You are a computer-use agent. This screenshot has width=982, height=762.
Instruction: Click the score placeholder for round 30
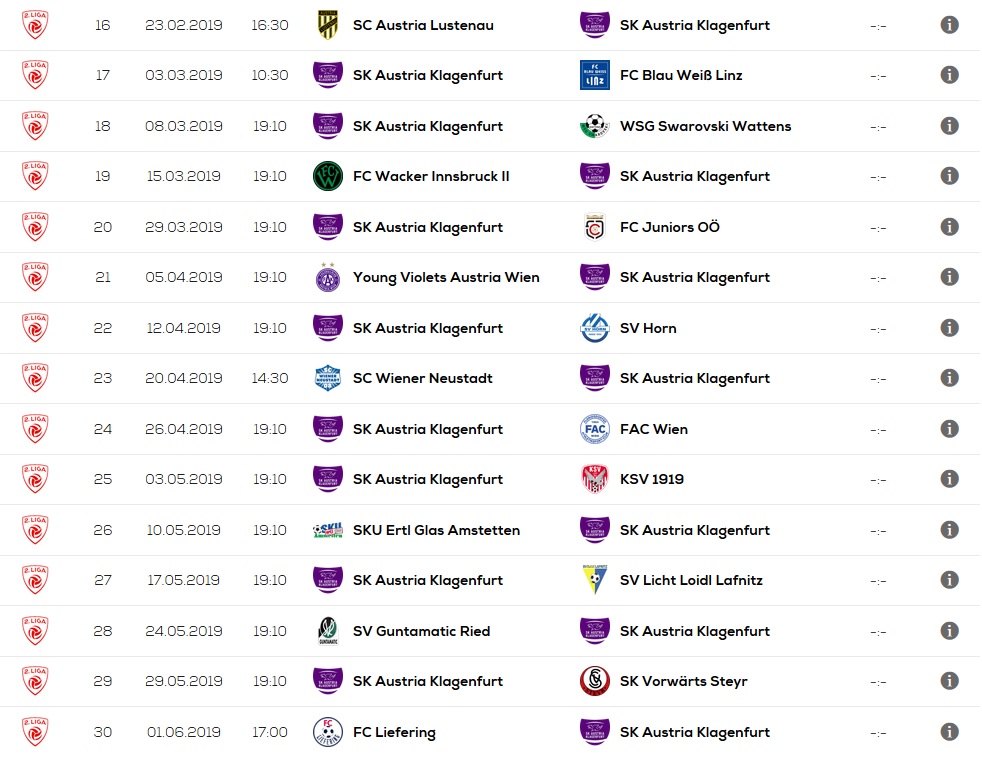tap(878, 733)
